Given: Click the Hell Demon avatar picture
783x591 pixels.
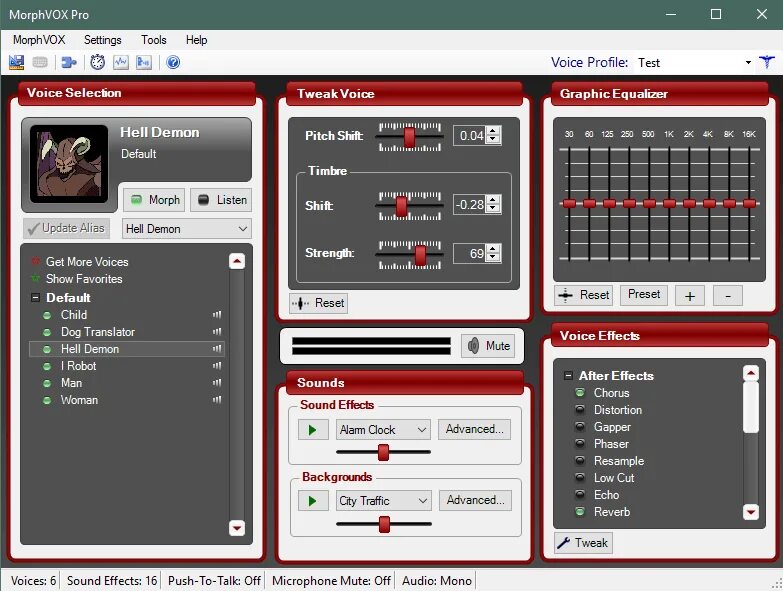Looking at the screenshot, I should pos(69,164).
